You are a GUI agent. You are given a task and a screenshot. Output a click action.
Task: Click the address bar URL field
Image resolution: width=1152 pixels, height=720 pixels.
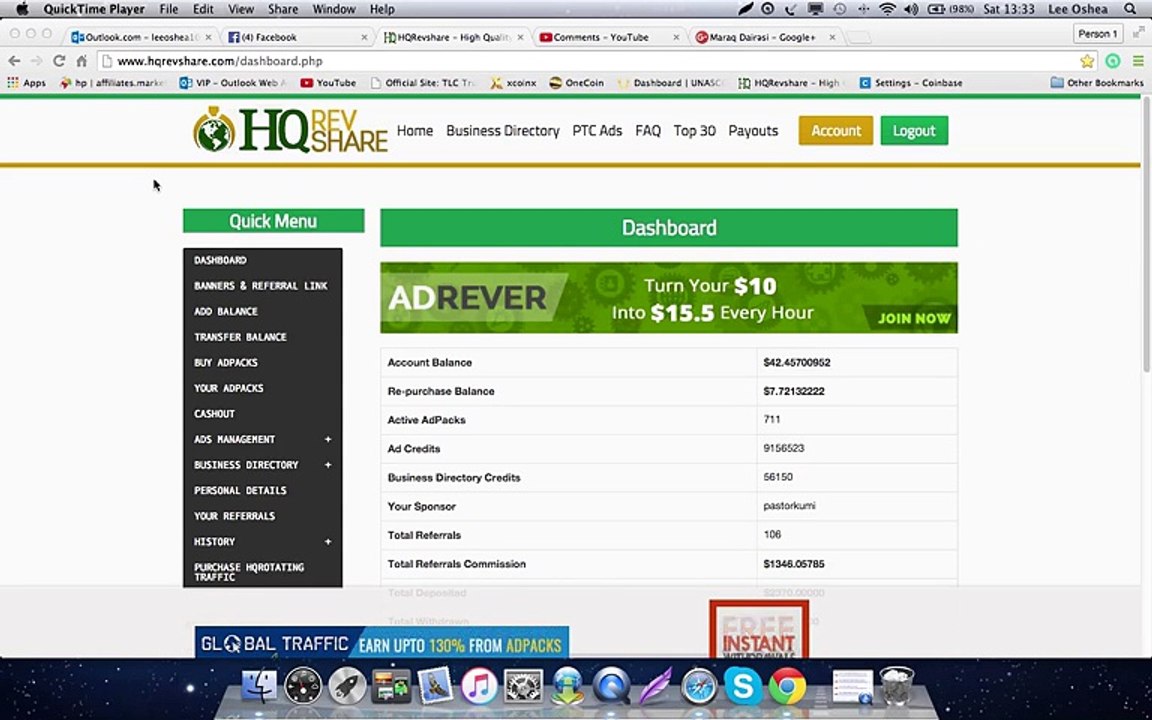pyautogui.click(x=588, y=61)
